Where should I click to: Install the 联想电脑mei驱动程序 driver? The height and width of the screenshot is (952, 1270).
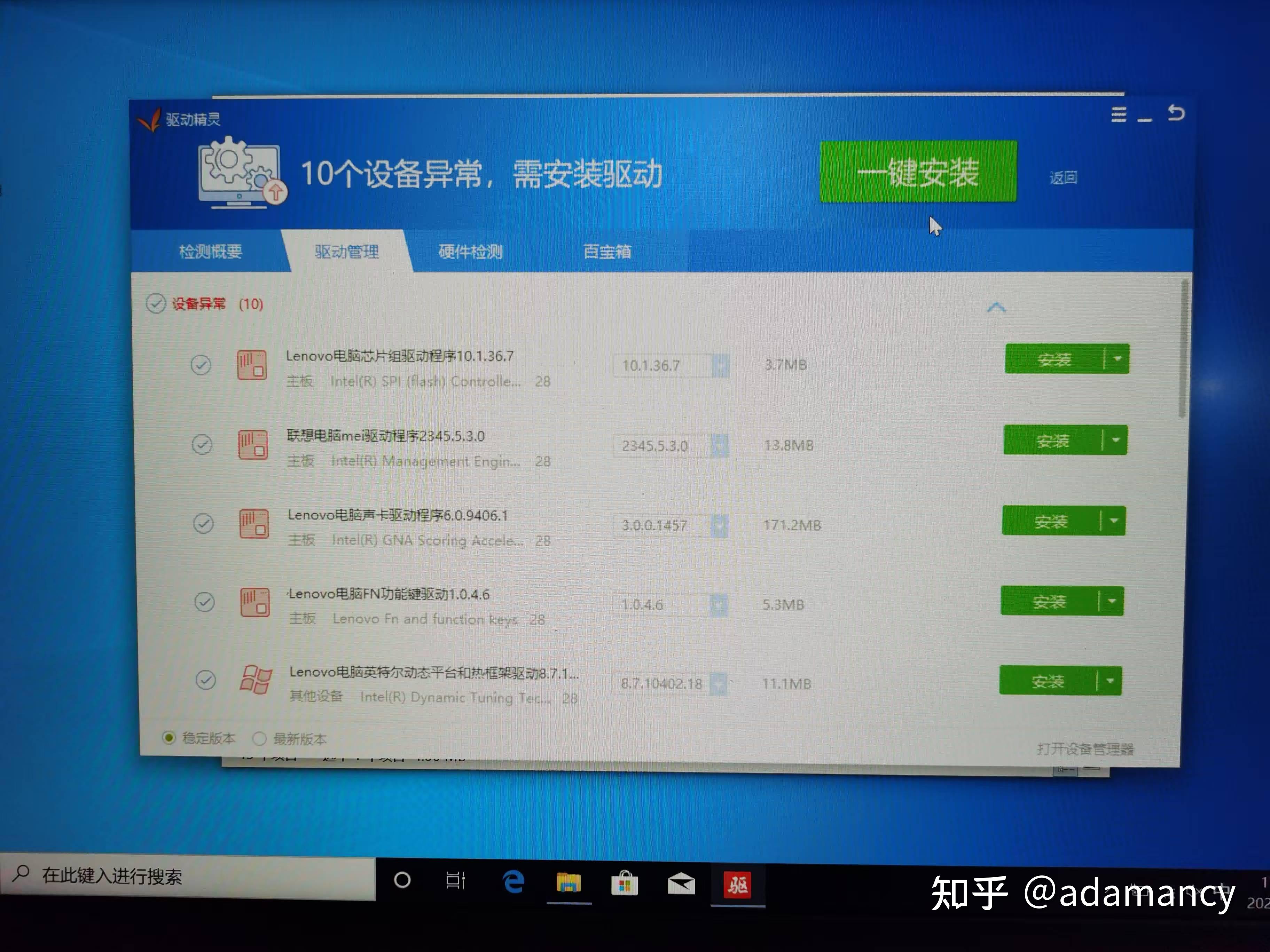tap(1053, 440)
